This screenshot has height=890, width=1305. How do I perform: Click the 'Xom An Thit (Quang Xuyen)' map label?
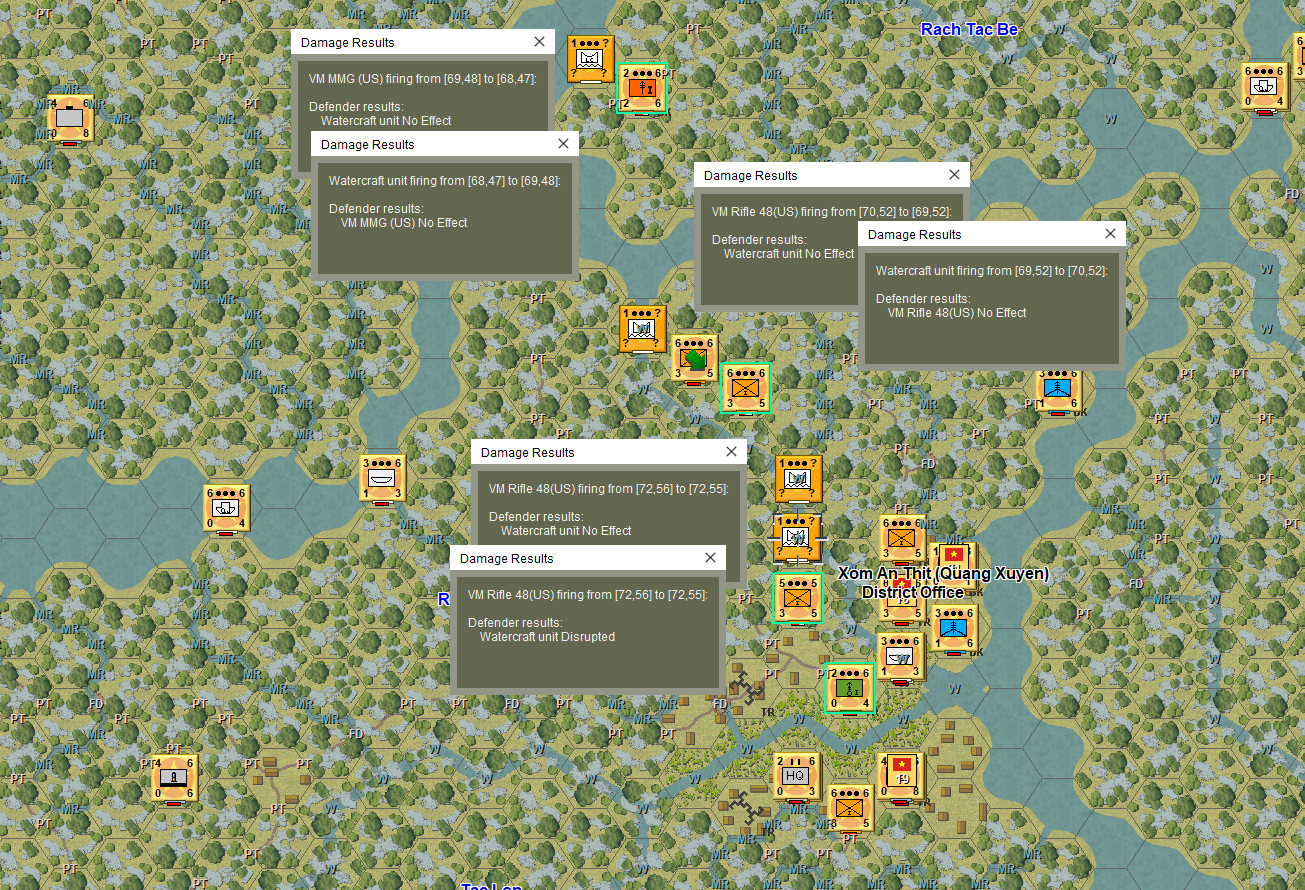(x=944, y=573)
